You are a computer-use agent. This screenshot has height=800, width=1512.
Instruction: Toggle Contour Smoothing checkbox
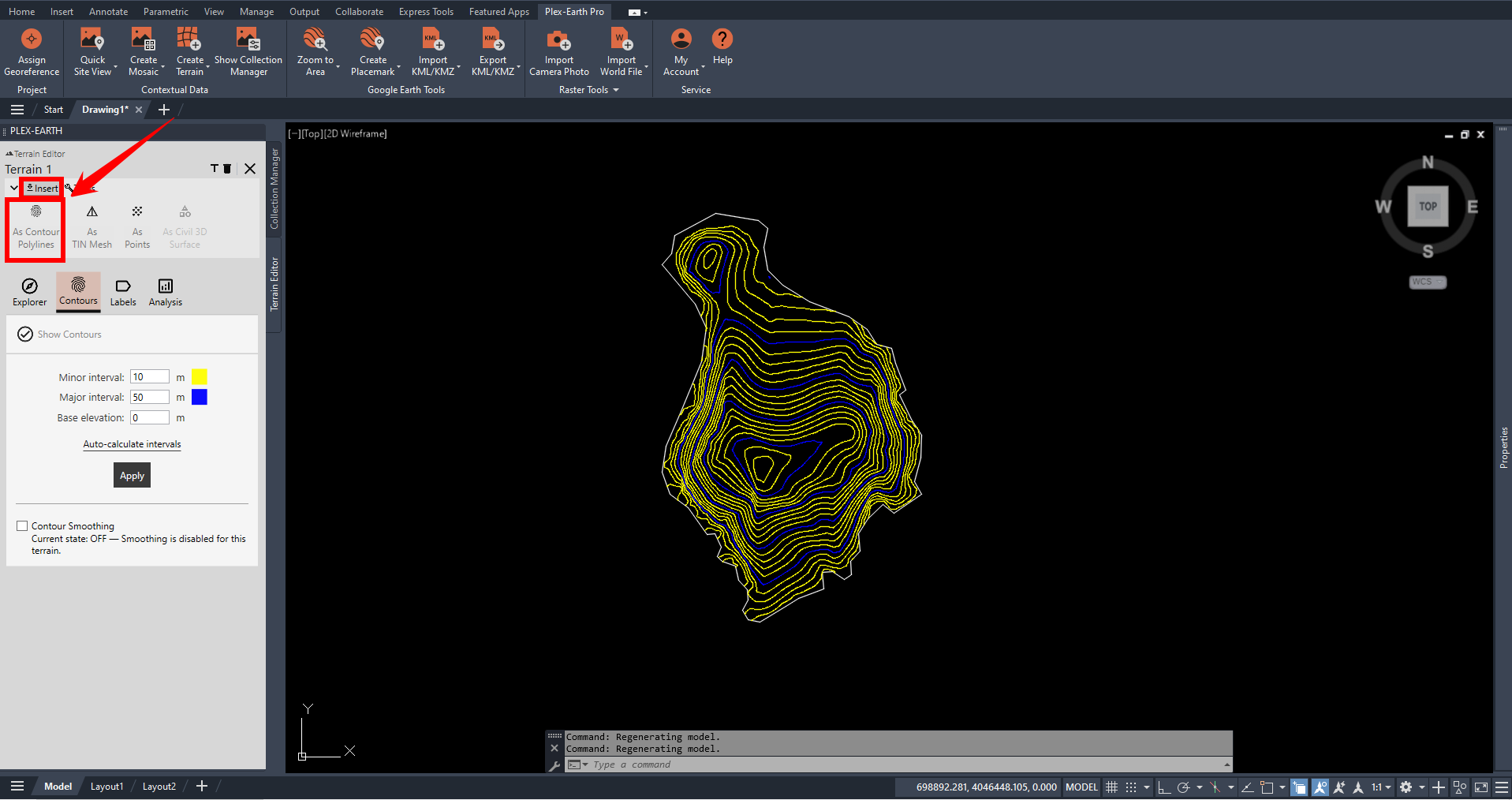[22, 526]
